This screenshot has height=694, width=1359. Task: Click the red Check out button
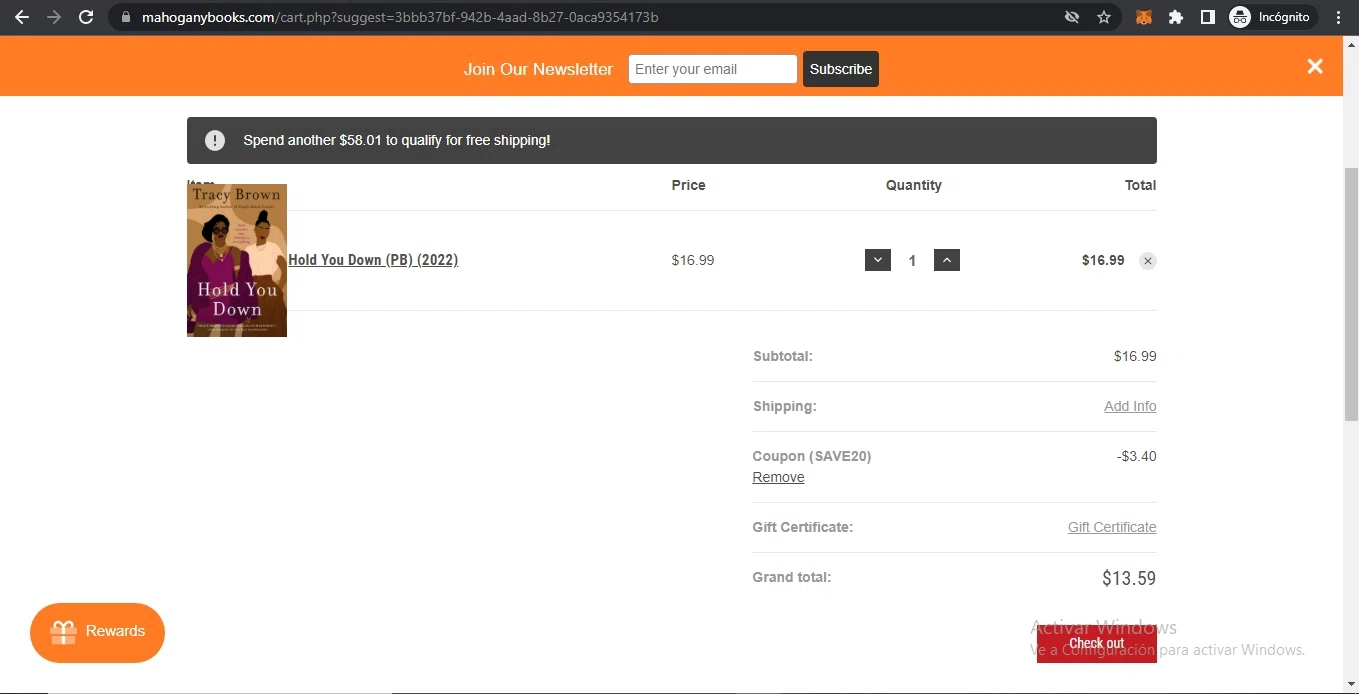coord(1097,643)
